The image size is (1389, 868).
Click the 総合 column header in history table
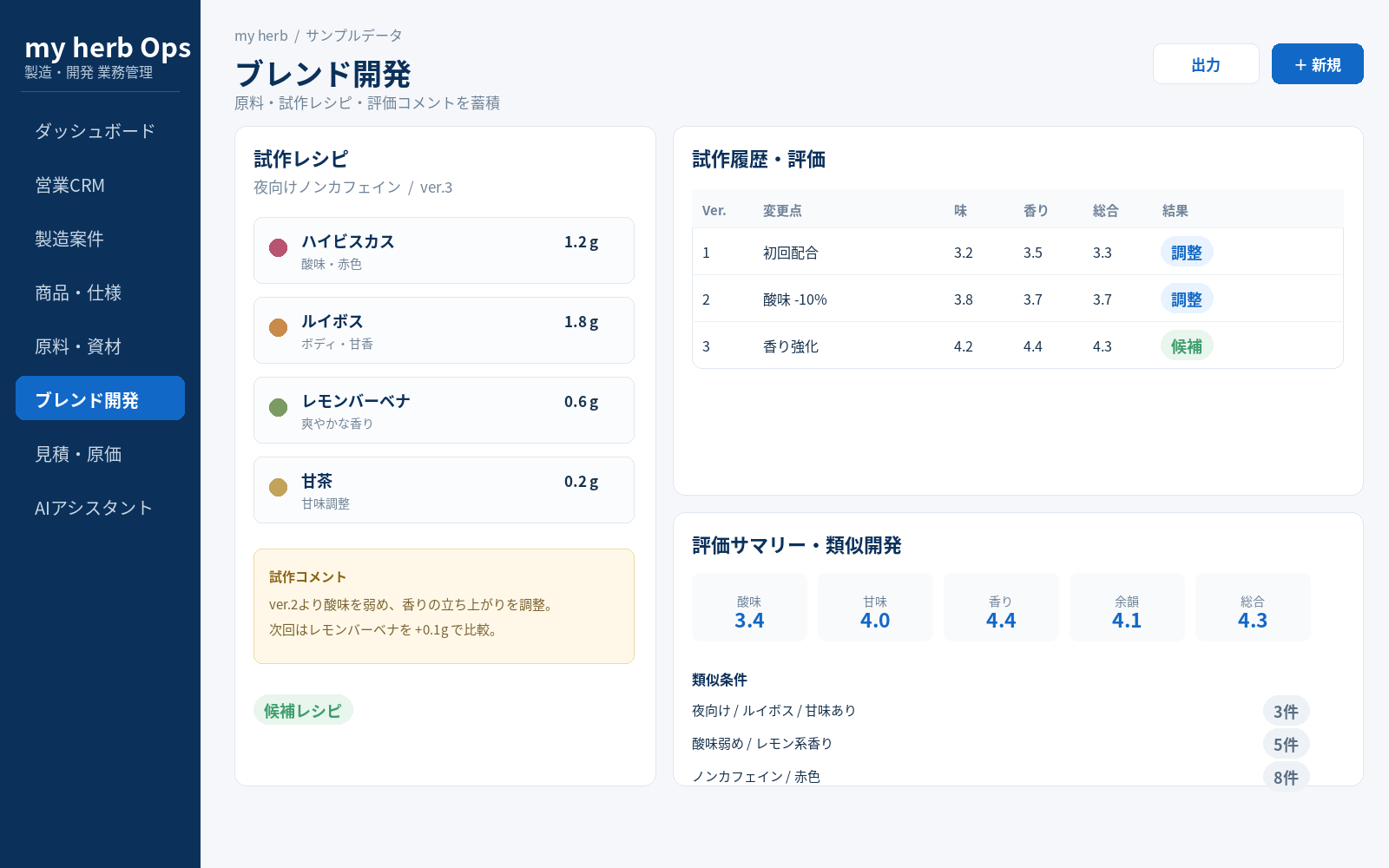[x=1106, y=211]
